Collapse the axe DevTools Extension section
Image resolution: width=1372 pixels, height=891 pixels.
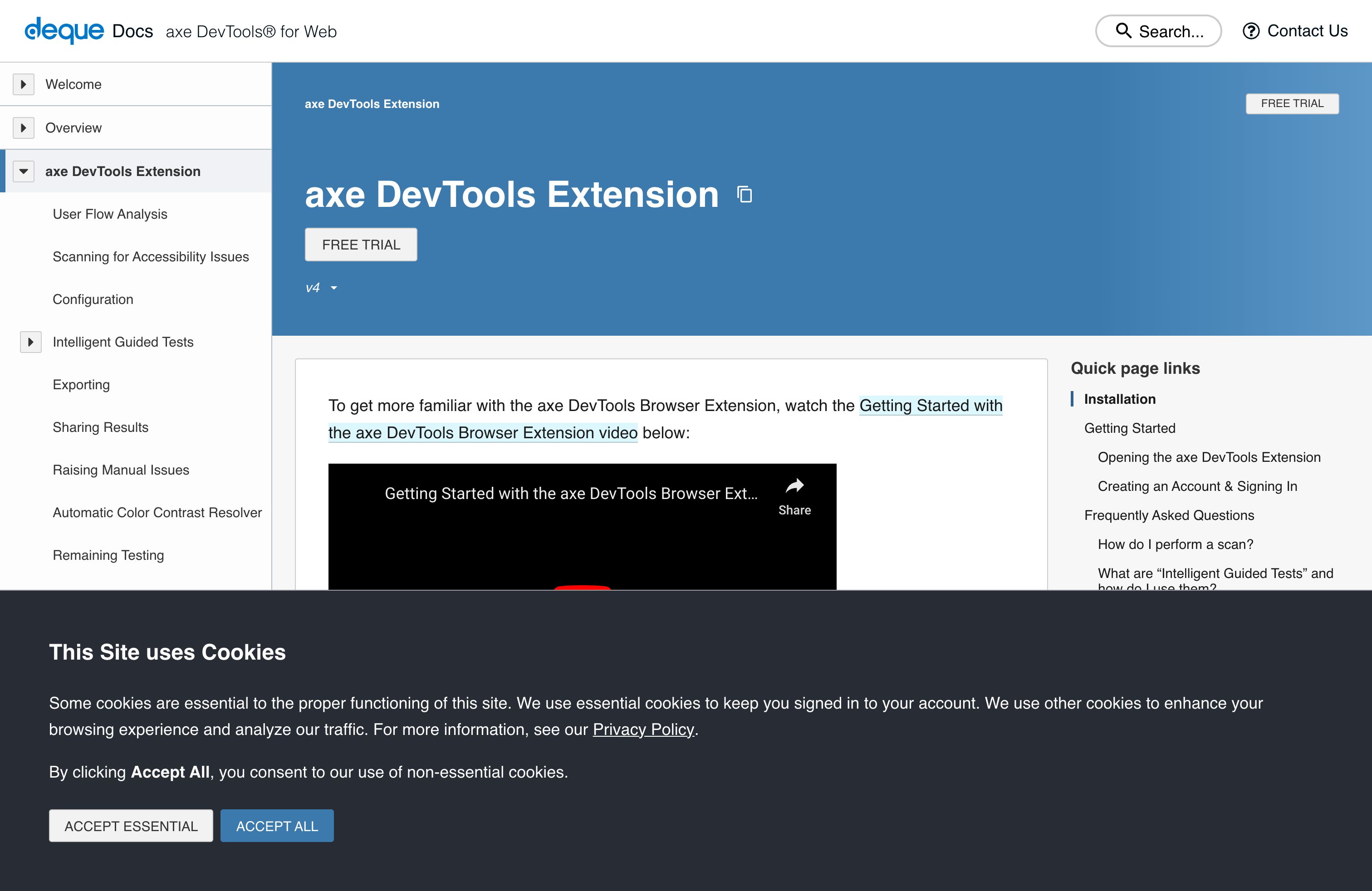23,171
